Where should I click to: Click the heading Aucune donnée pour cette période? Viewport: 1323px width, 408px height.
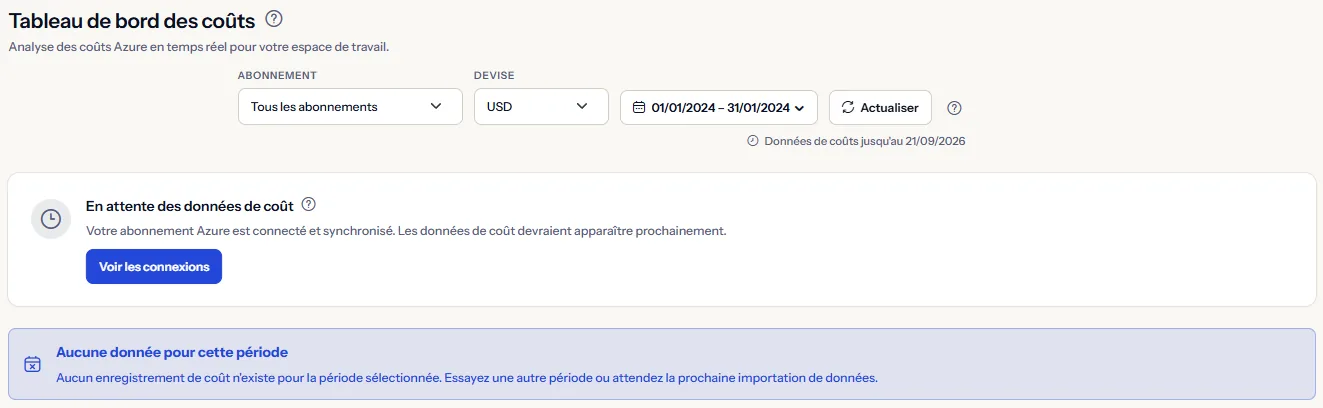[x=172, y=353]
